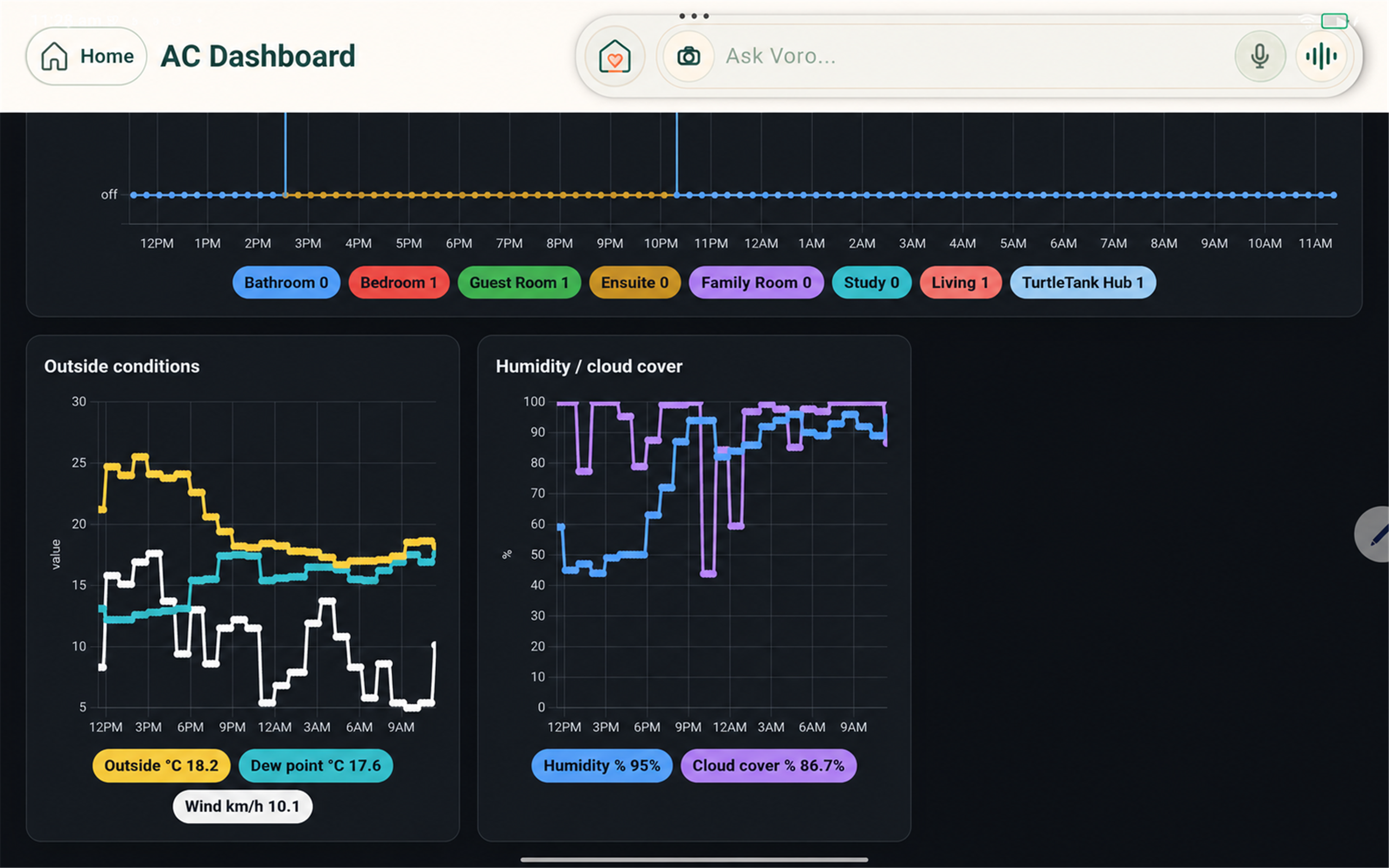This screenshot has width=1389, height=868.
Task: Toggle the Family Room 0 legend series
Action: click(756, 283)
